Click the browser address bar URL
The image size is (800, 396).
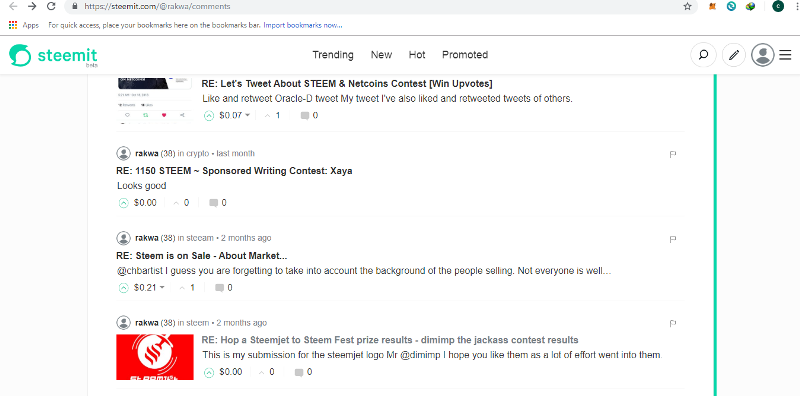tap(157, 7)
